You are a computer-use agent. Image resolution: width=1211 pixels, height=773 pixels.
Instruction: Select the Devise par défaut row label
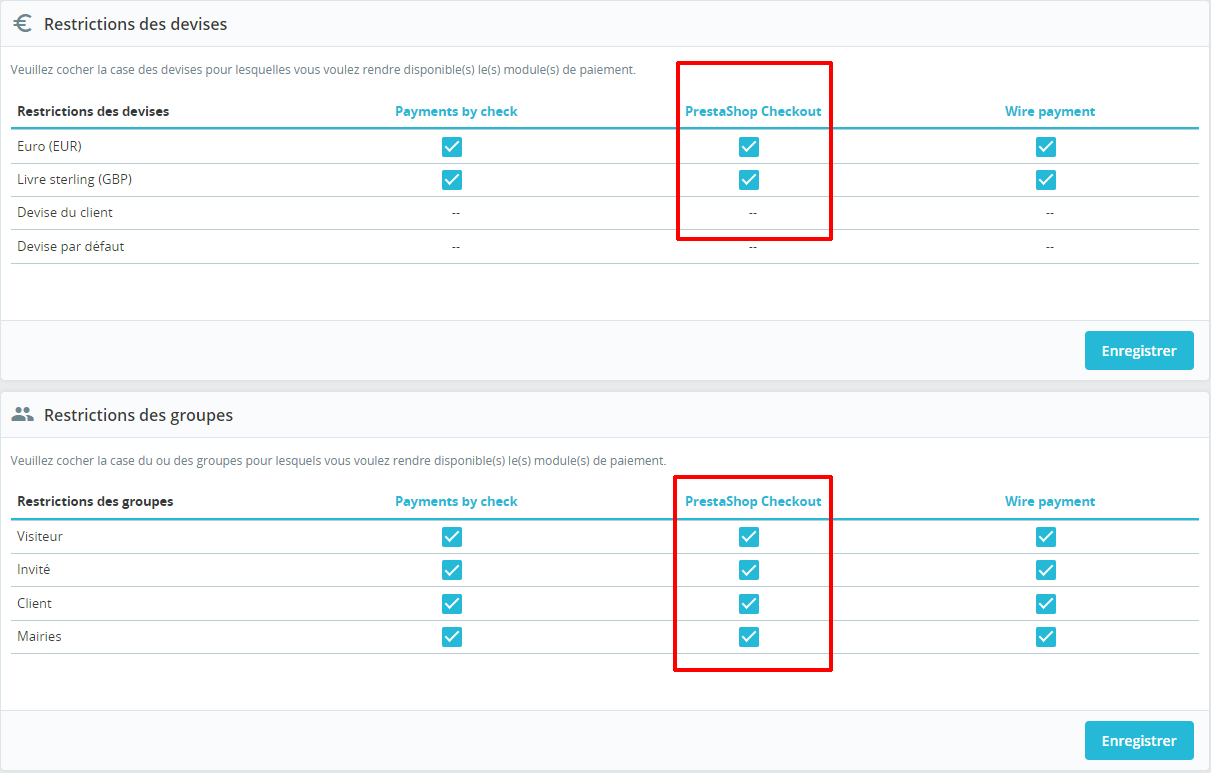click(x=71, y=246)
